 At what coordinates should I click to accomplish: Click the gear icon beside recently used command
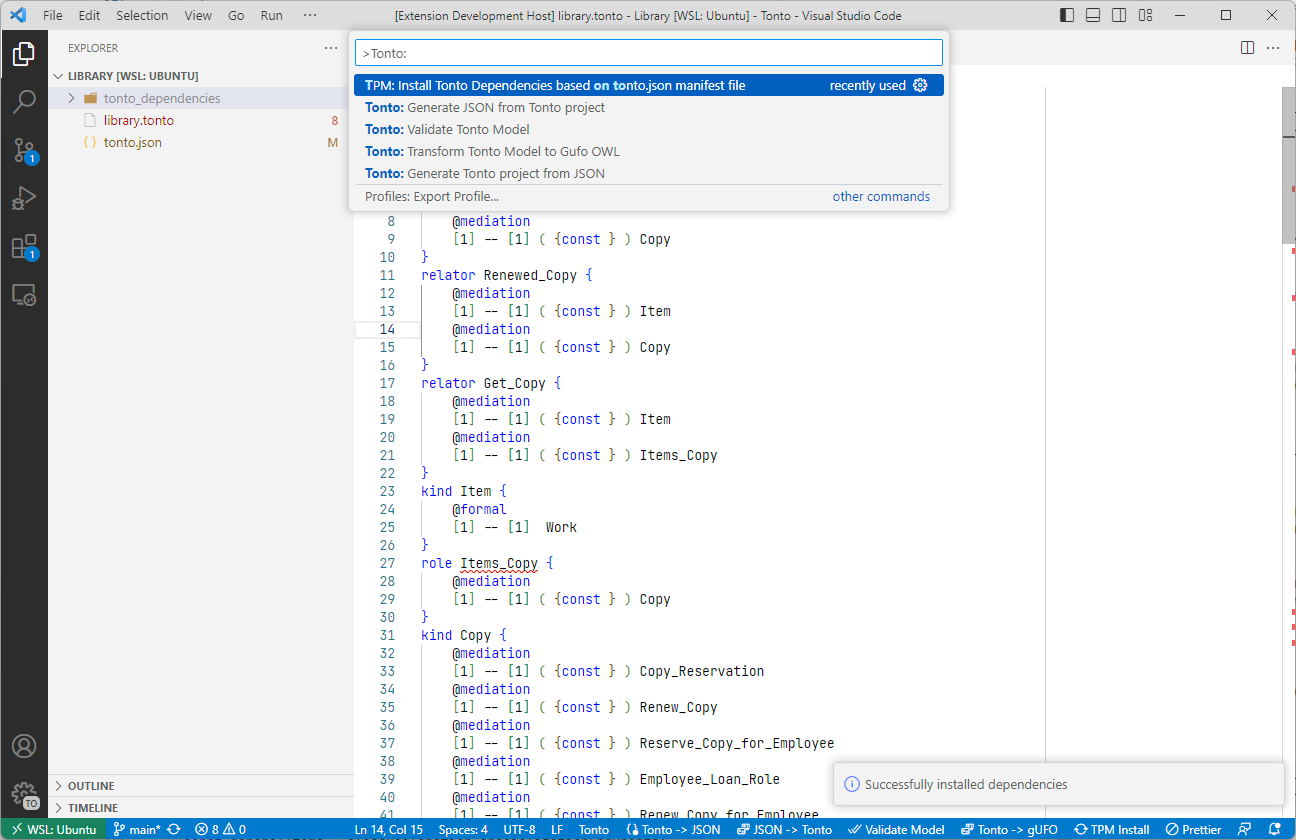tap(921, 85)
